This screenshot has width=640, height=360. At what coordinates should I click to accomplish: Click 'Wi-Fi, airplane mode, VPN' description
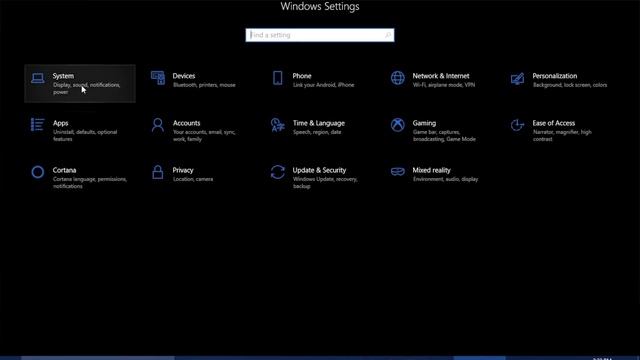[x=444, y=85]
